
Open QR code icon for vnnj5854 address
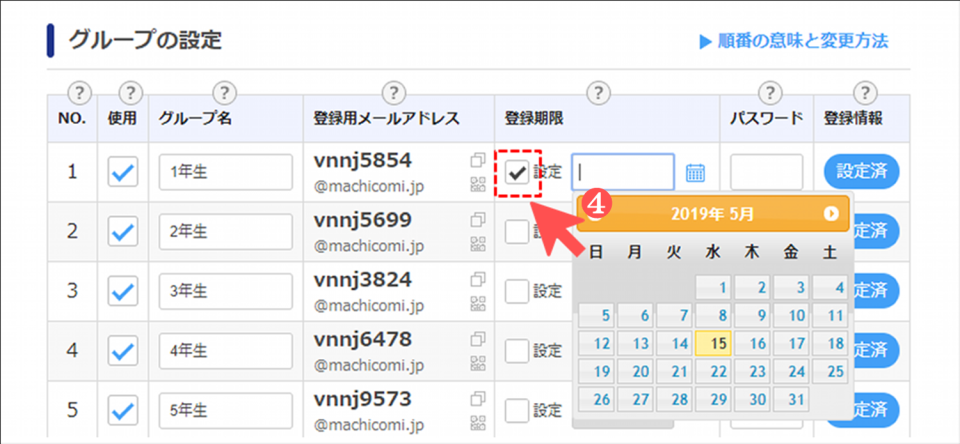(x=477, y=183)
